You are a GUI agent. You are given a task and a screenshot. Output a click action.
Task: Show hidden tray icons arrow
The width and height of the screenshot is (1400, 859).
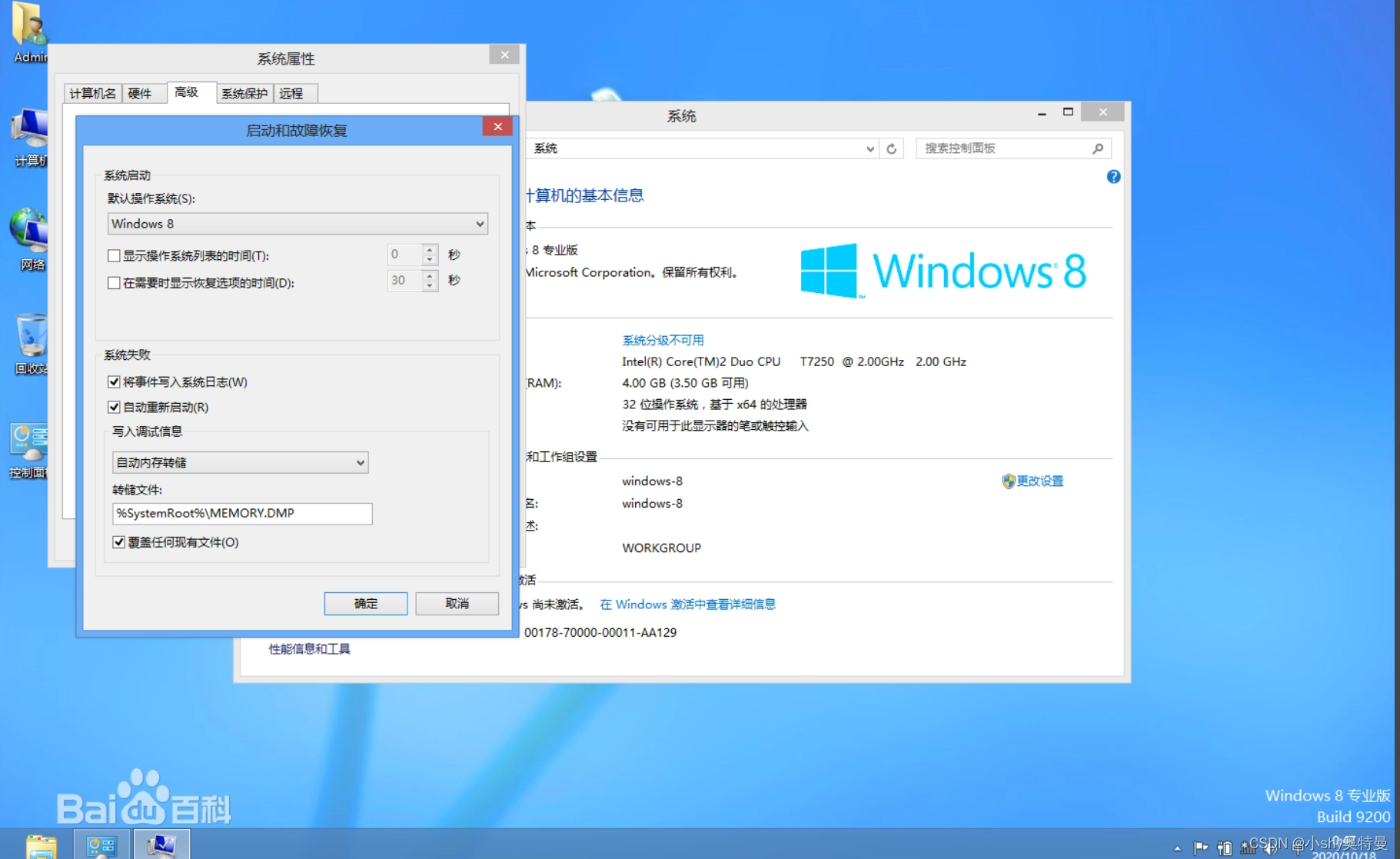coord(1177,848)
